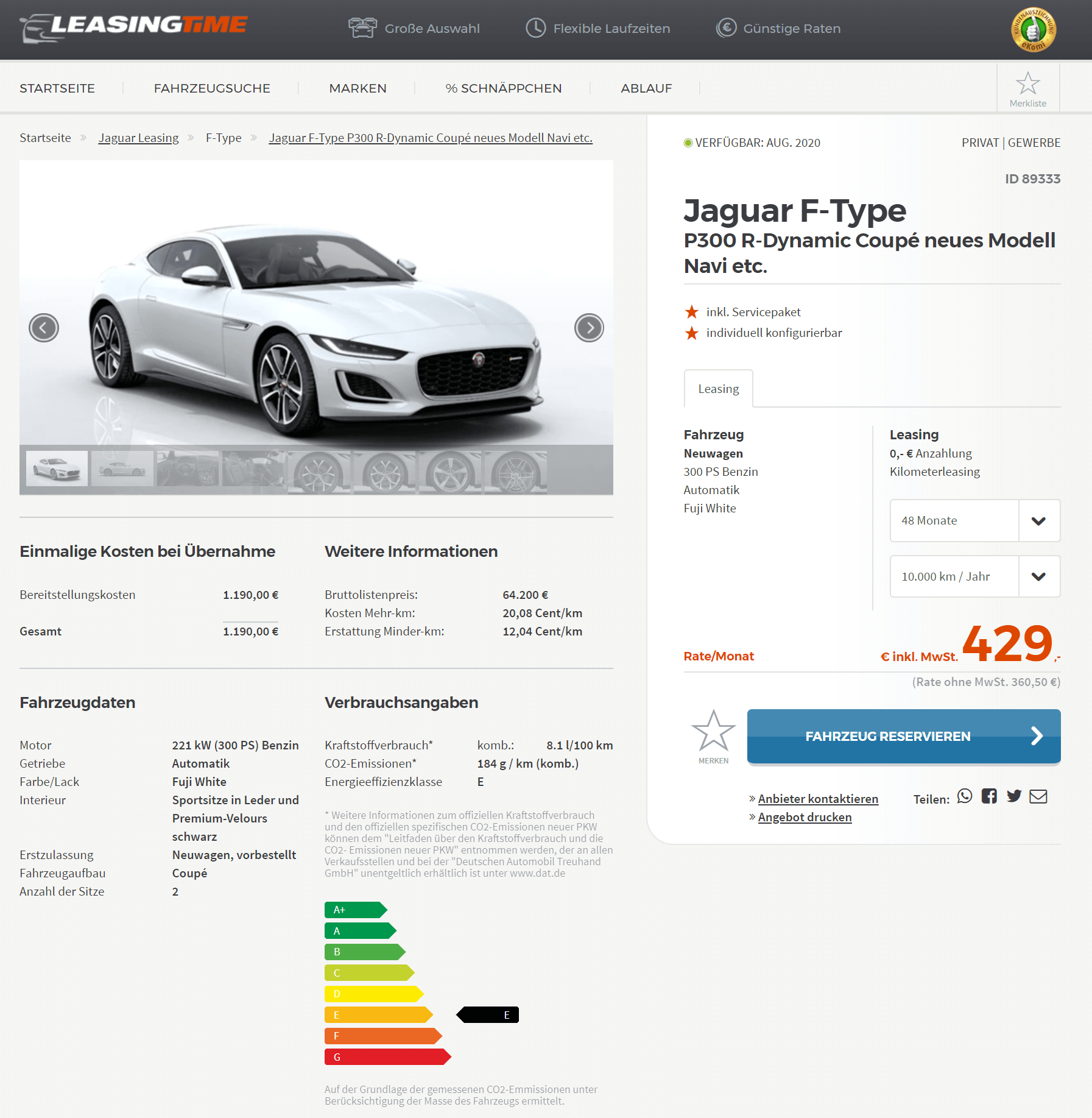This screenshot has height=1118, width=1092.
Task: Click the chevron of the 48 Monate selector
Action: [1039, 521]
